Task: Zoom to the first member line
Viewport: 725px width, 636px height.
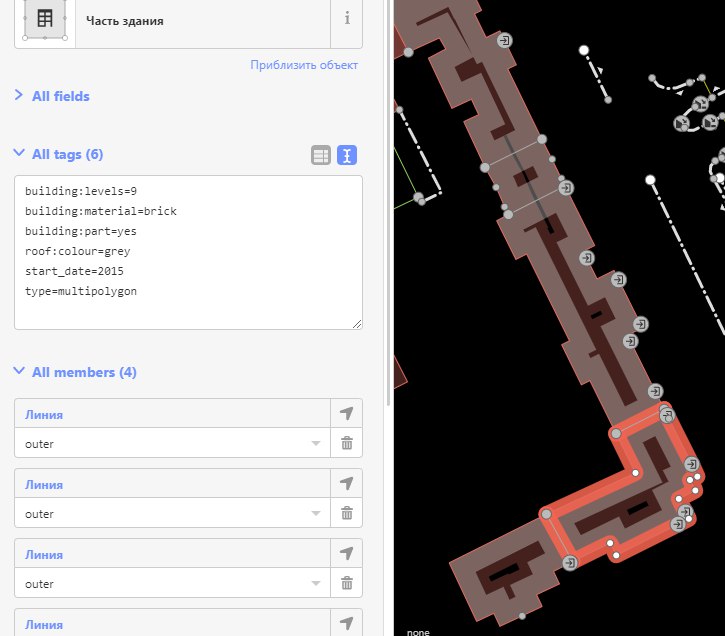Action: pos(347,413)
